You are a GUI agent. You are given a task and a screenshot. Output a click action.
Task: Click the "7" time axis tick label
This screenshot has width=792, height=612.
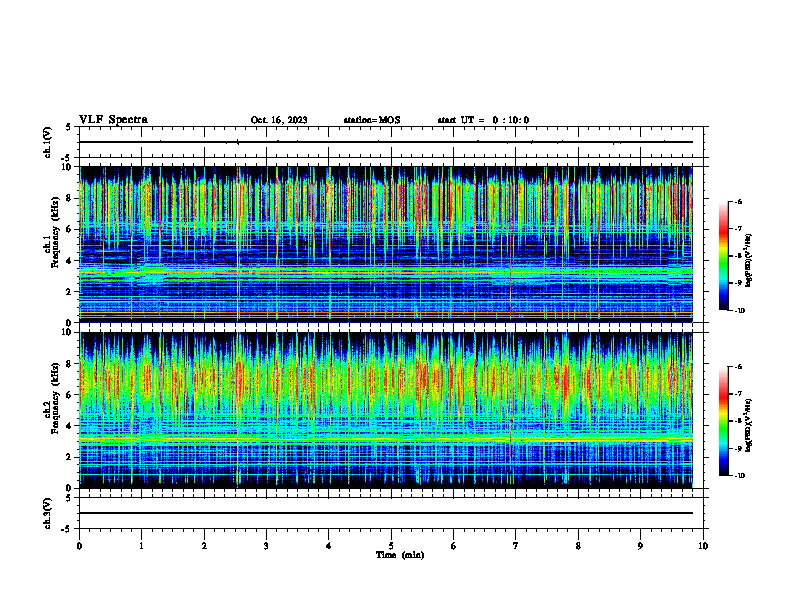point(516,546)
